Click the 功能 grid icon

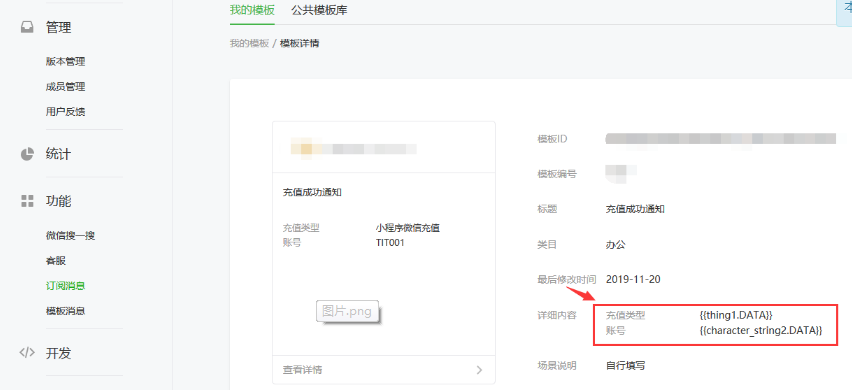click(27, 202)
